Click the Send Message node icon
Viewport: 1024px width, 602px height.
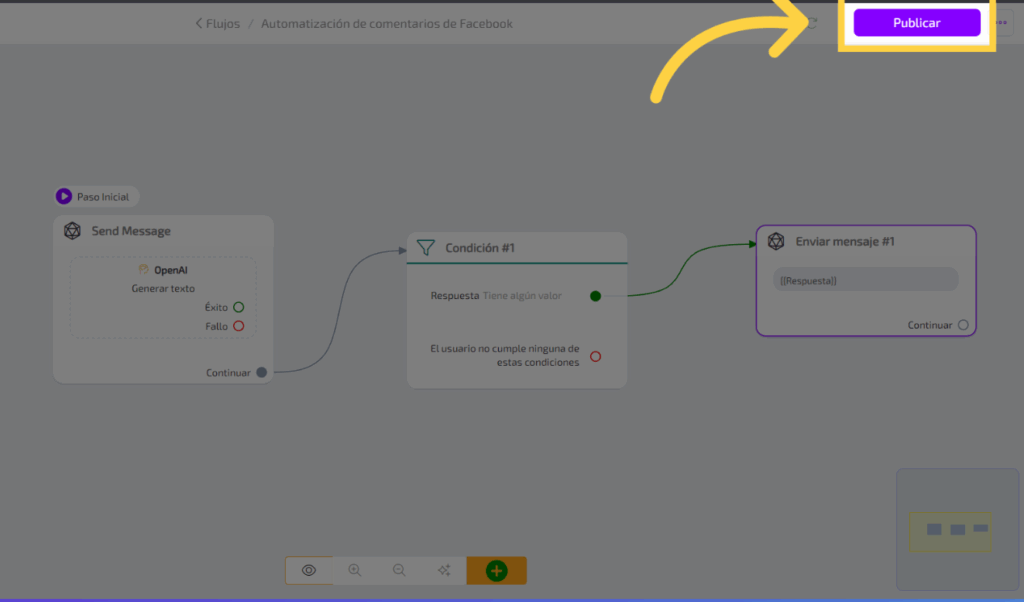(72, 231)
